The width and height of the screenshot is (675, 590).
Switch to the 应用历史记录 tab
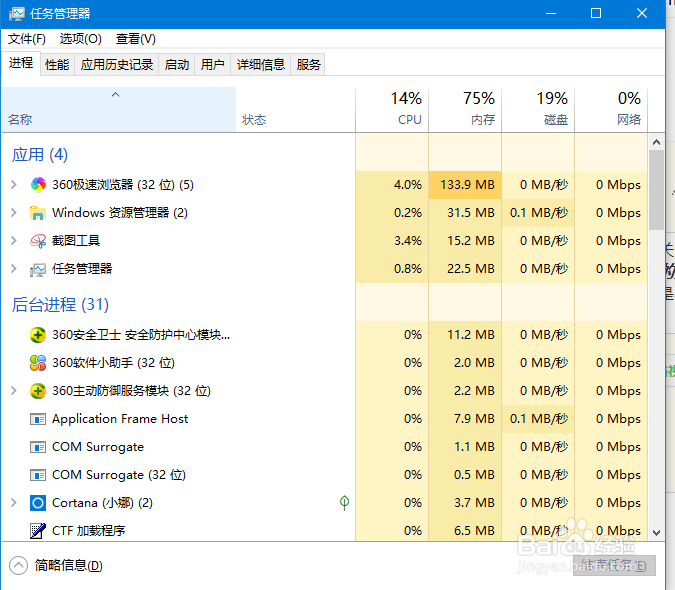117,65
